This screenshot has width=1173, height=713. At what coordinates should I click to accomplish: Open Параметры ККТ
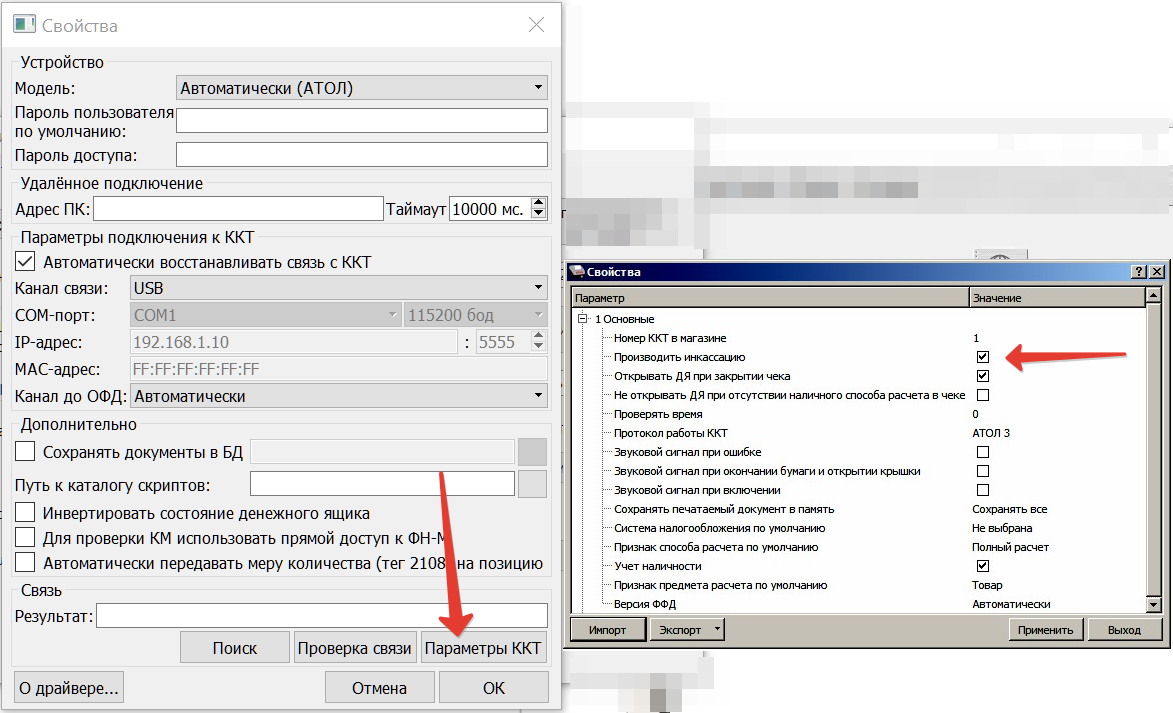(x=483, y=648)
